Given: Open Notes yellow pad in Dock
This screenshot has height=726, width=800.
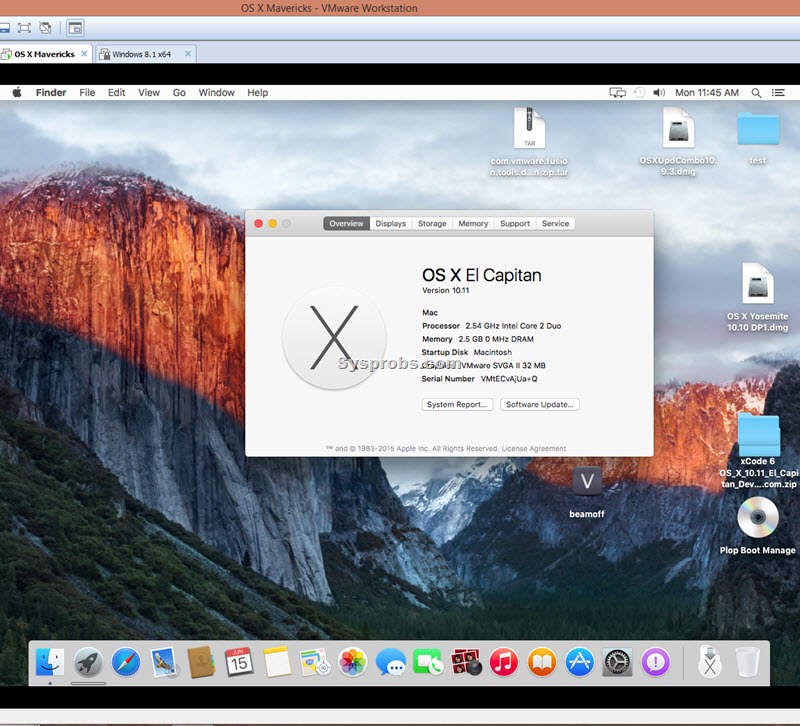Looking at the screenshot, I should (277, 662).
